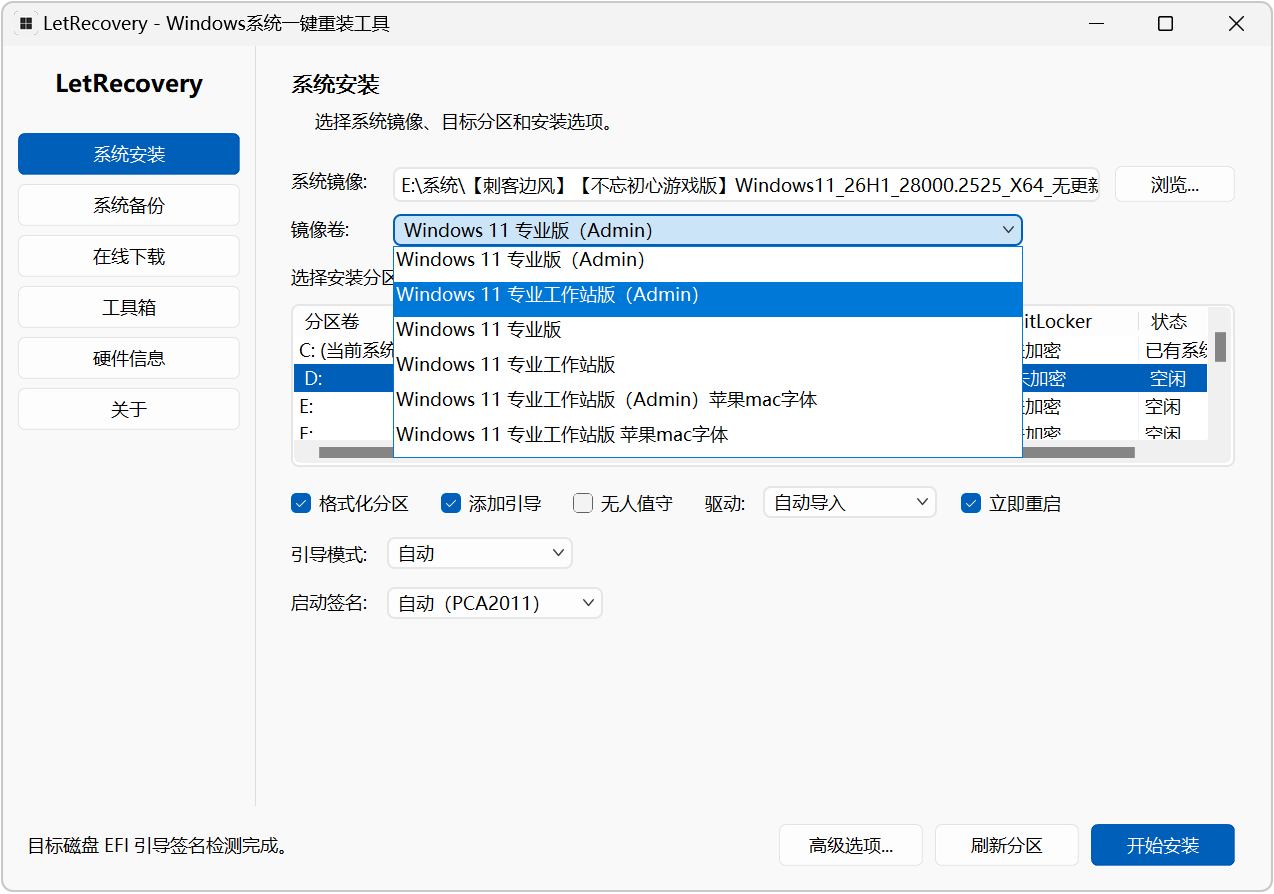Open the 引导模式 dropdown
Image resolution: width=1274 pixels, height=894 pixels.
pyautogui.click(x=480, y=553)
